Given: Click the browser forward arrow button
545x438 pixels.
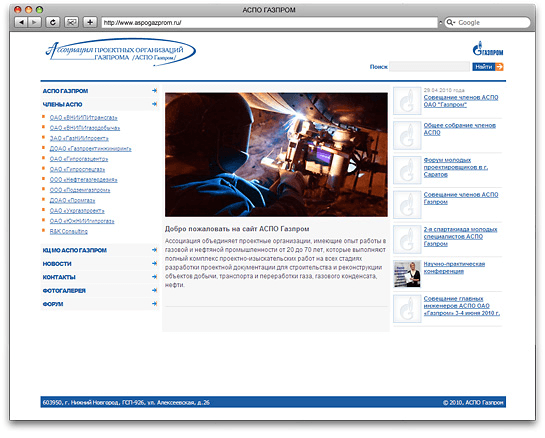Looking at the screenshot, I should tap(34, 22).
